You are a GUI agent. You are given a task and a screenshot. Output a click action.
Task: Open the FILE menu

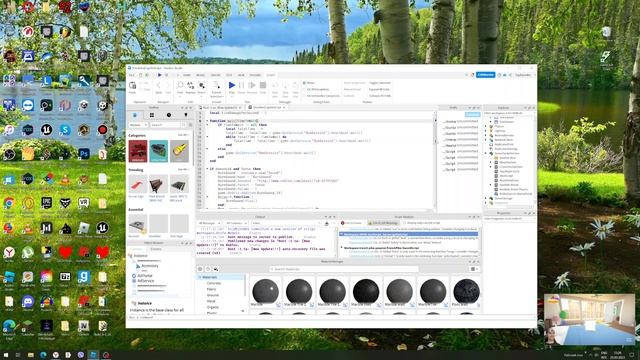131,75
